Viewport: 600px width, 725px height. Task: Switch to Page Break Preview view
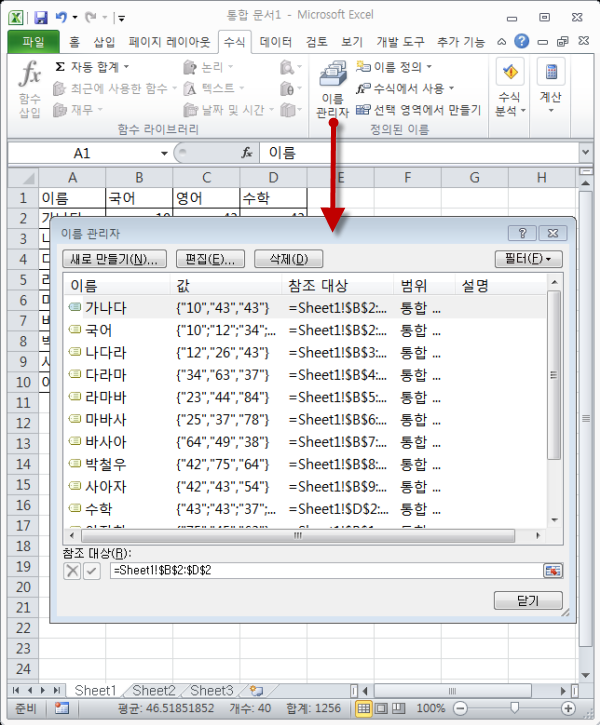pyautogui.click(x=398, y=708)
